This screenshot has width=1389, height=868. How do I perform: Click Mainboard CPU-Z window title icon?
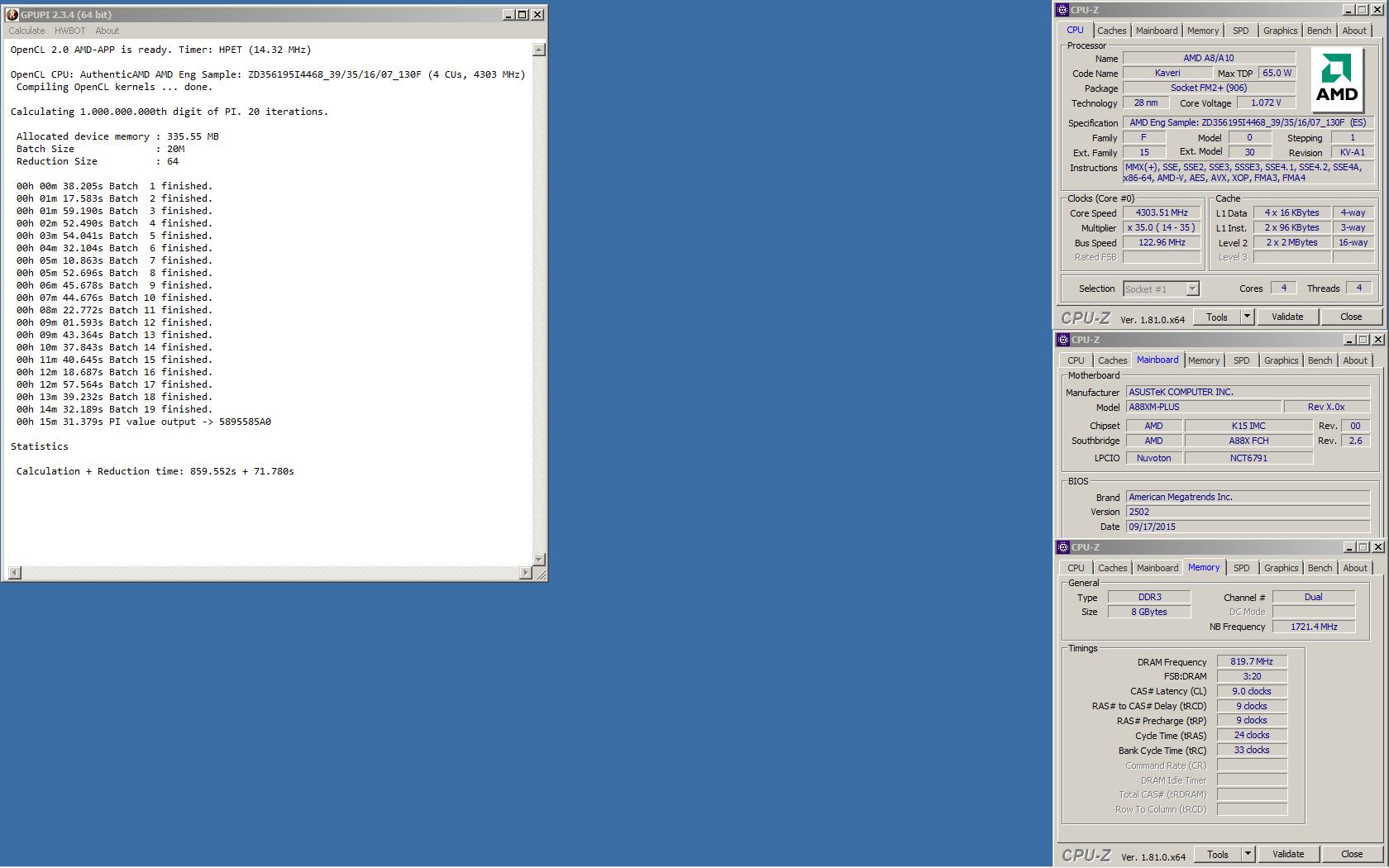[x=1063, y=340]
